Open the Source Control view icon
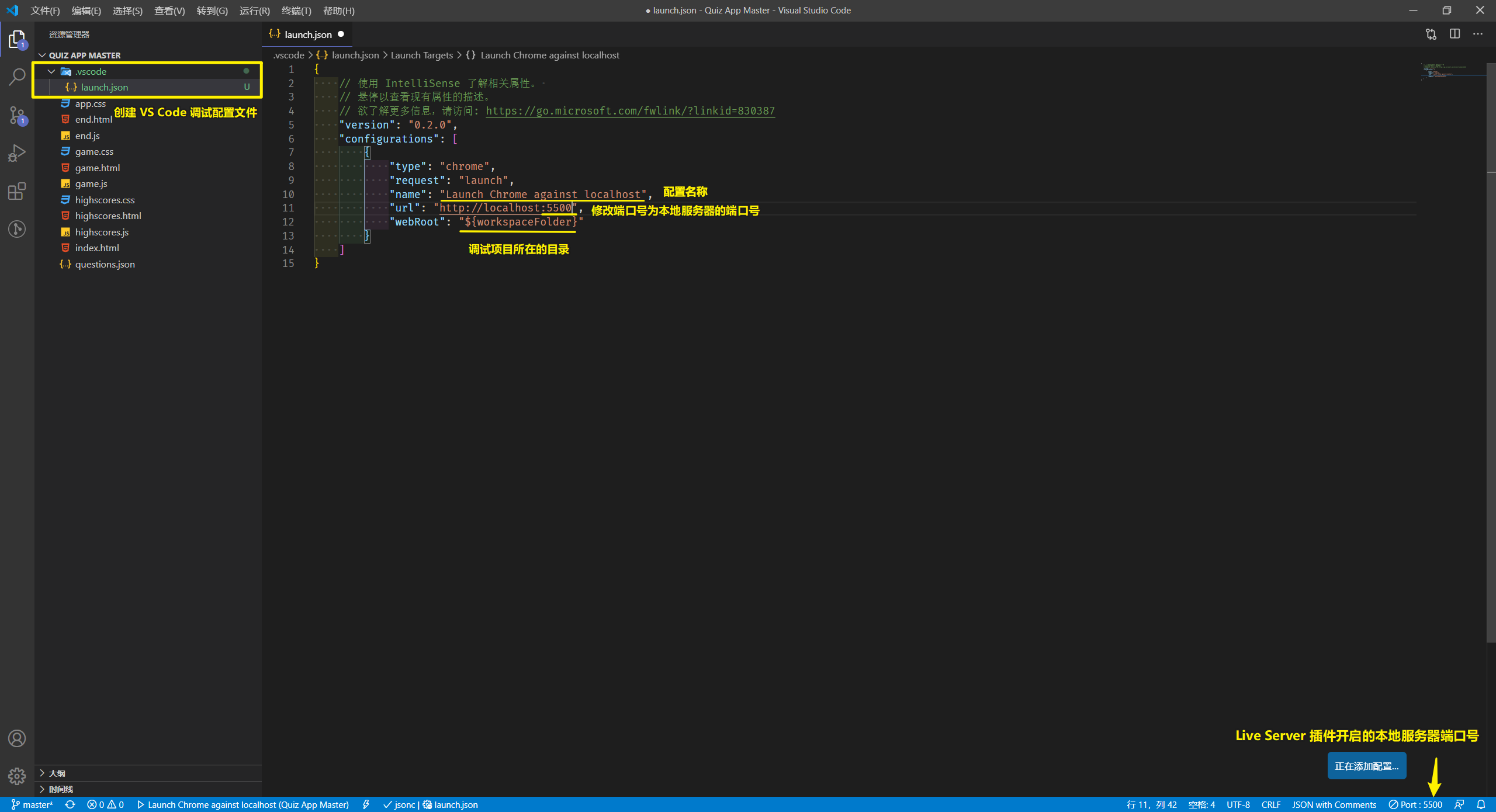The height and width of the screenshot is (812, 1496). click(x=17, y=115)
